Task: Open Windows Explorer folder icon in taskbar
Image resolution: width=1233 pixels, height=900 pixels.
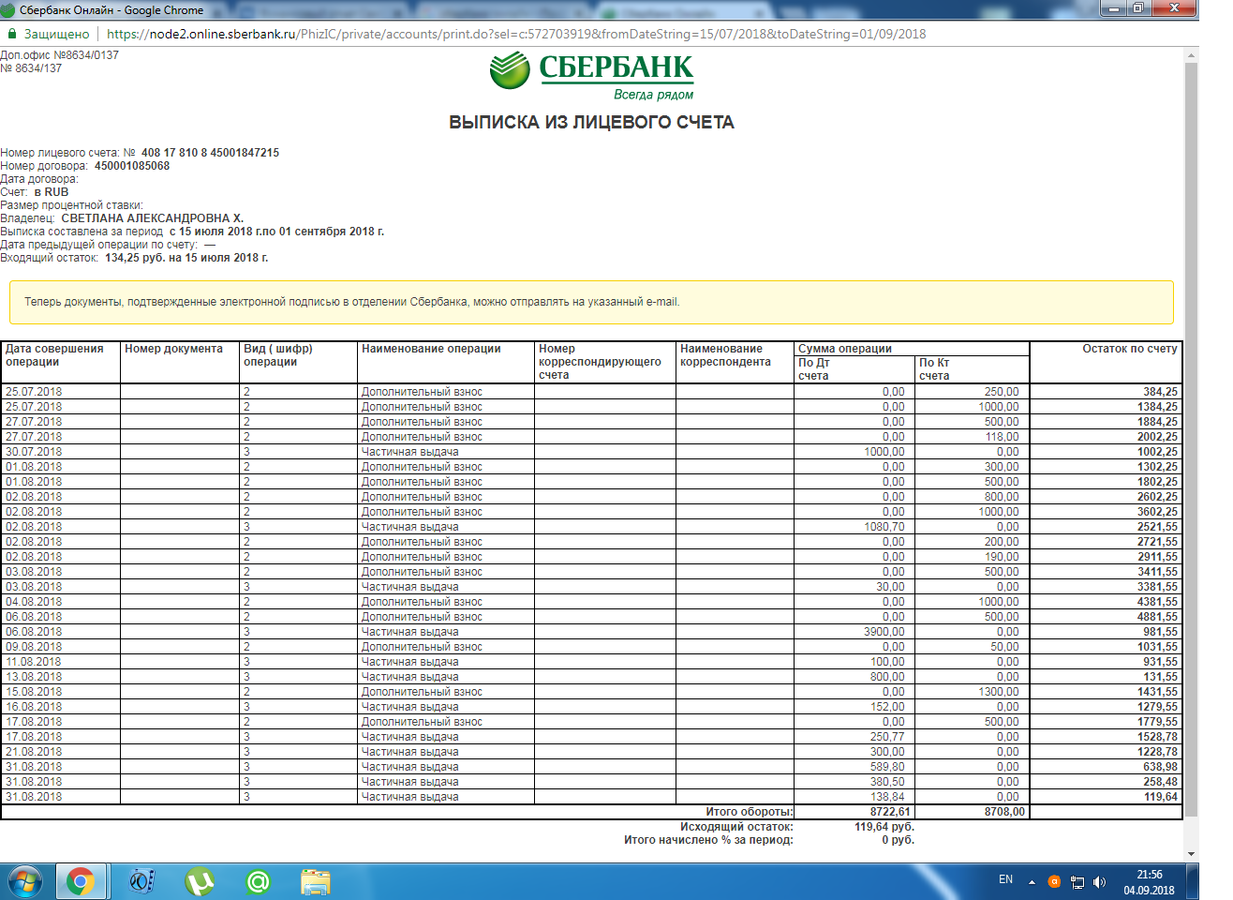Action: click(316, 881)
